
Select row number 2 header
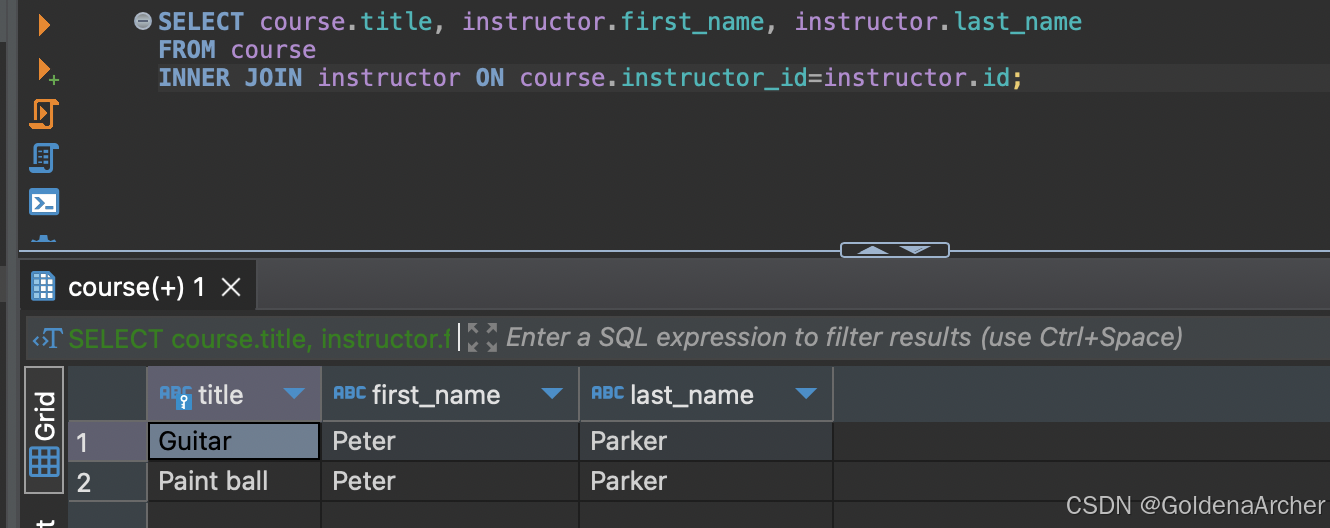(107, 481)
